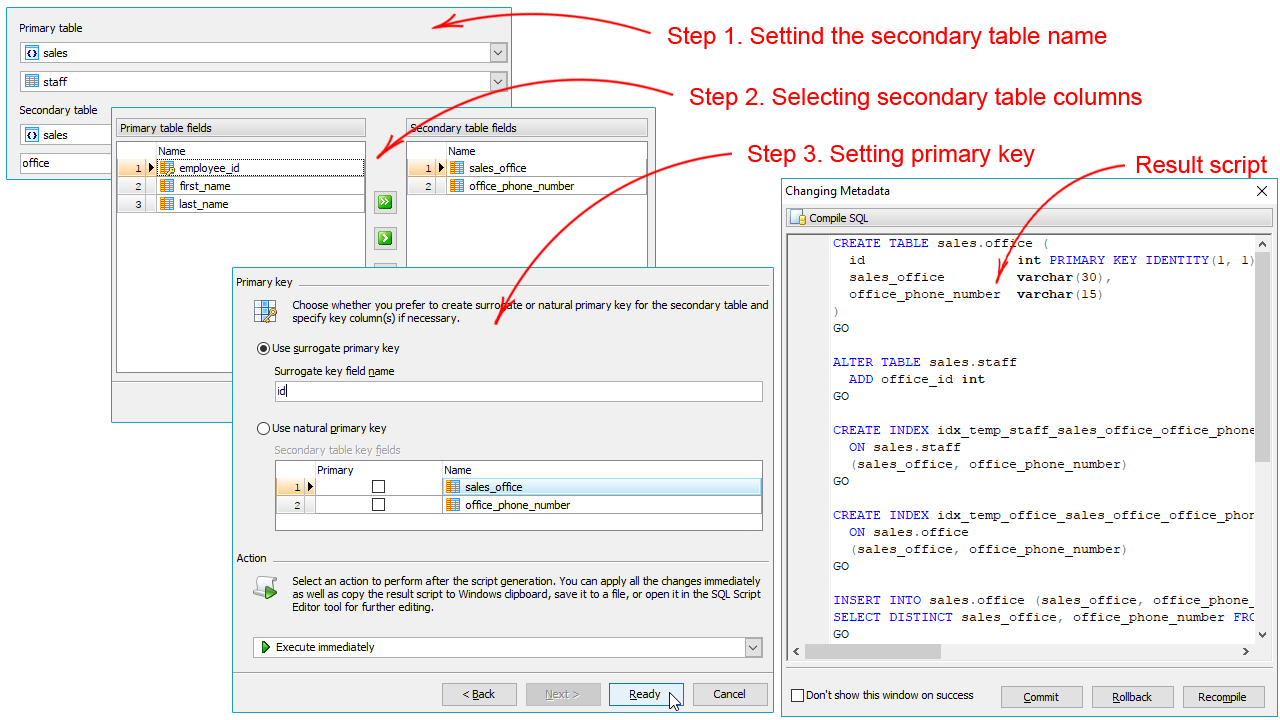Click the employee_id key field icon
Screen dimensions: 1280x720
click(167, 168)
